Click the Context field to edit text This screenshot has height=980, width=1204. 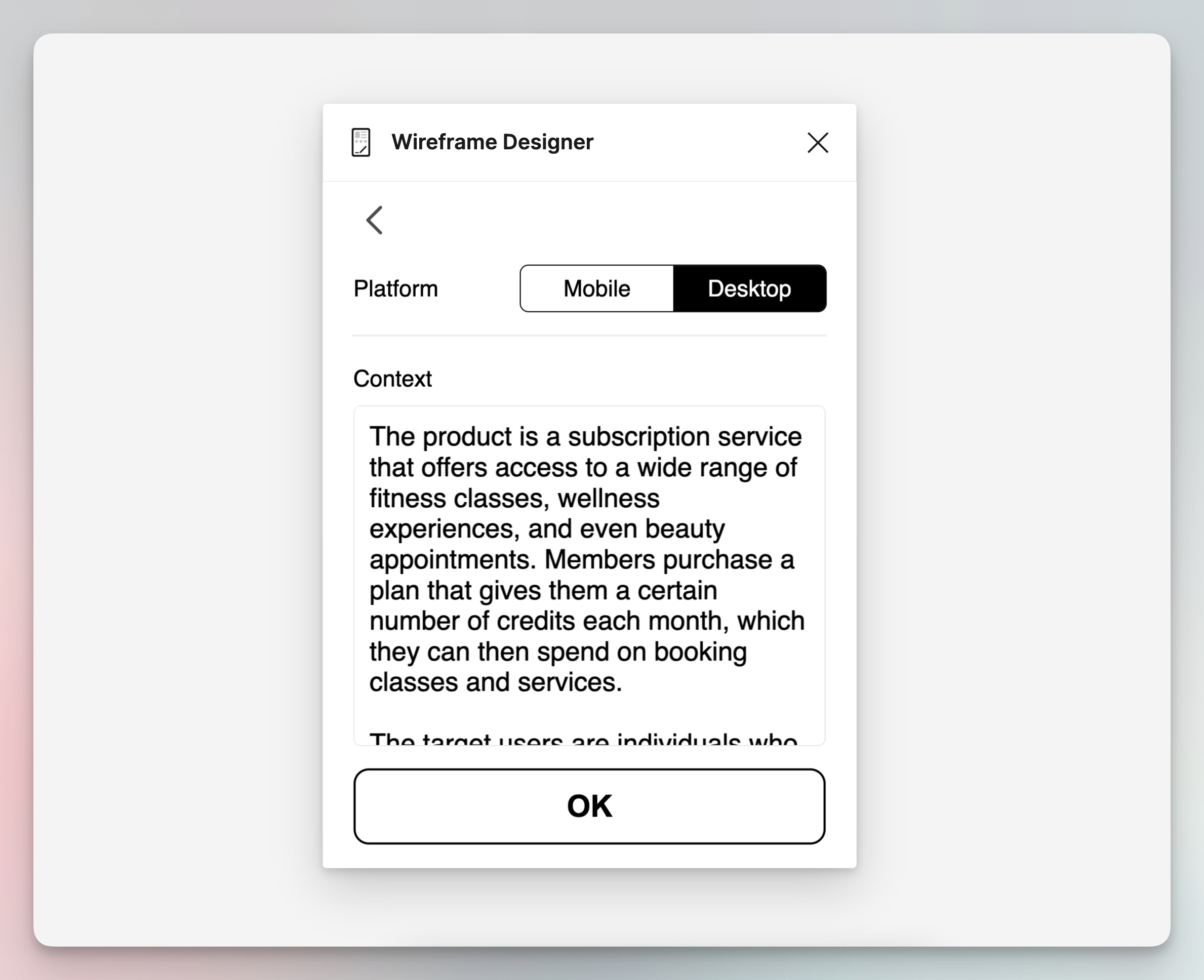tap(589, 564)
